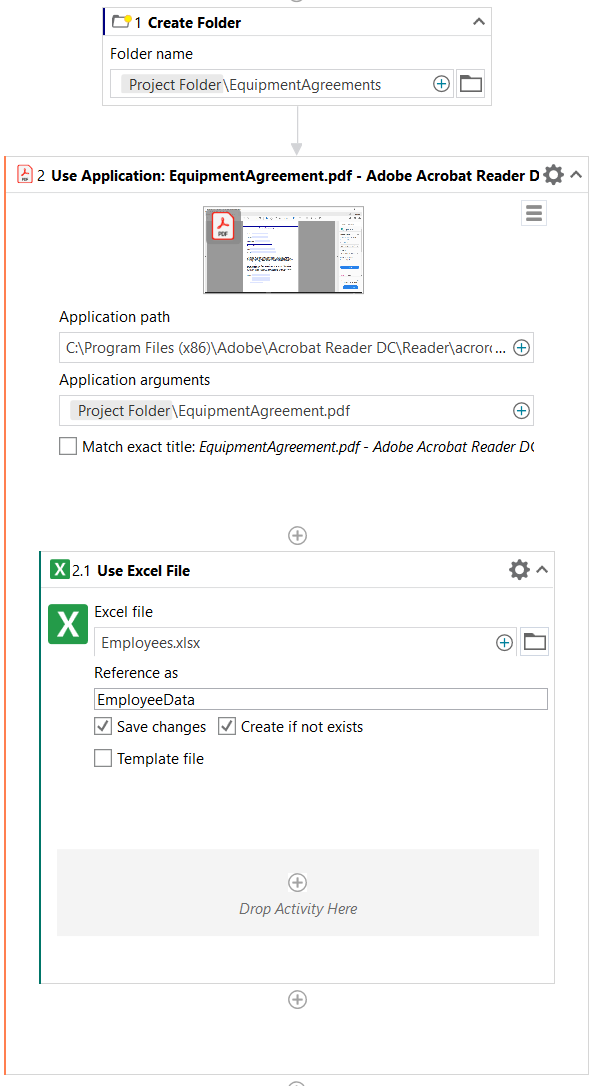The width and height of the screenshot is (596, 1086).
Task: Enable Match exact title for EquipmentAgreement.pdf
Action: click(67, 446)
